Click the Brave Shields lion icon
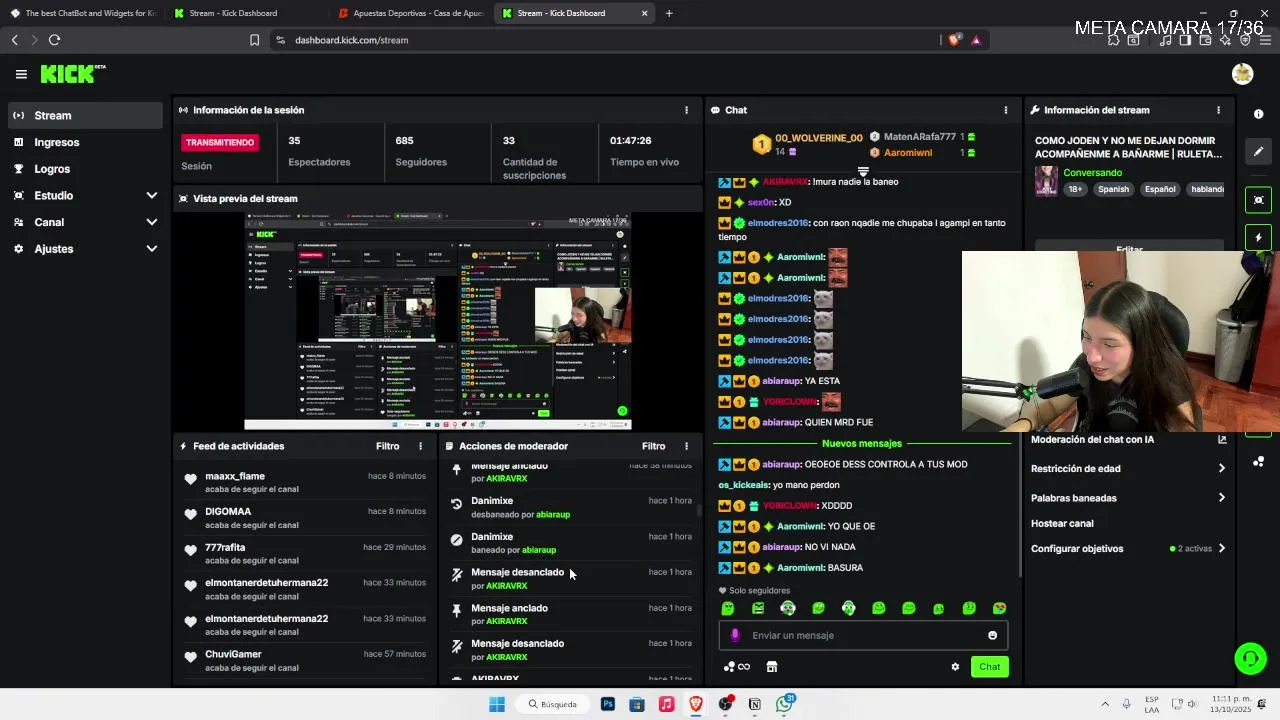 (x=954, y=40)
